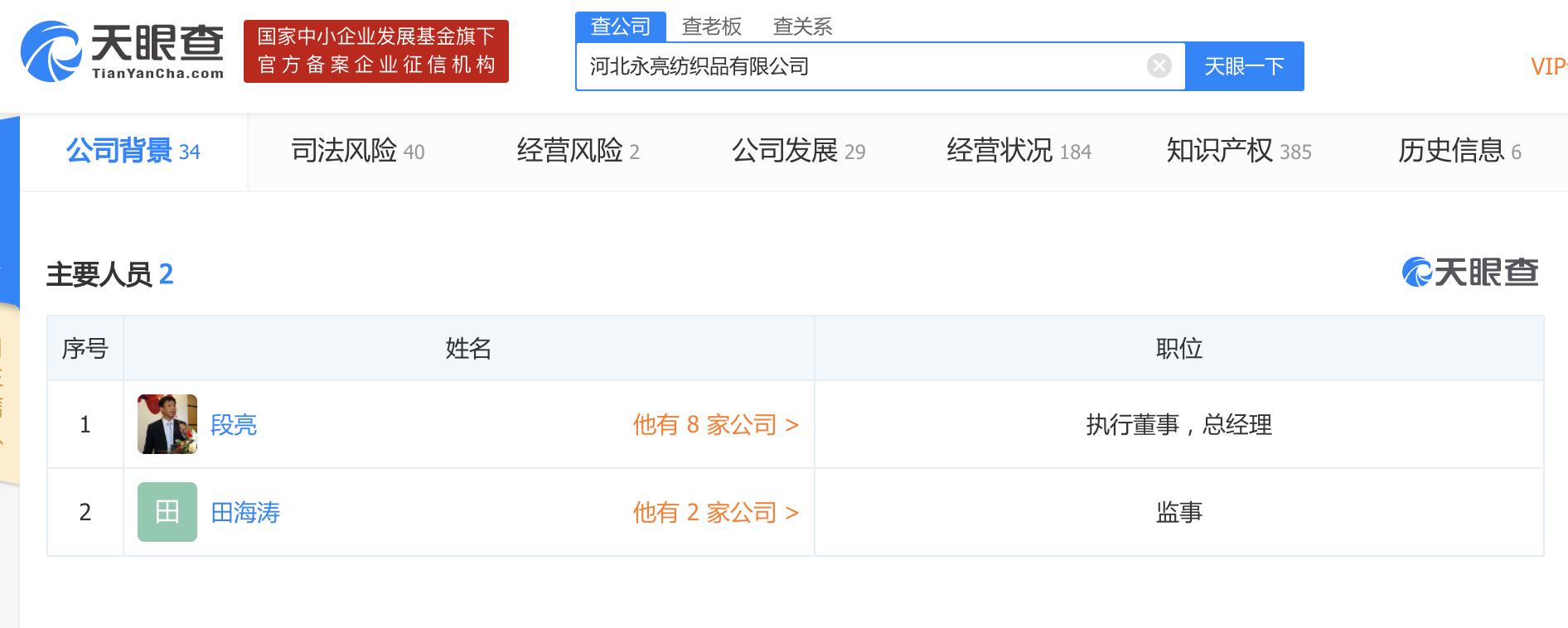The height and width of the screenshot is (628, 1568).
Task: Open the VIP link at the right of the header
Action: pyautogui.click(x=1549, y=66)
